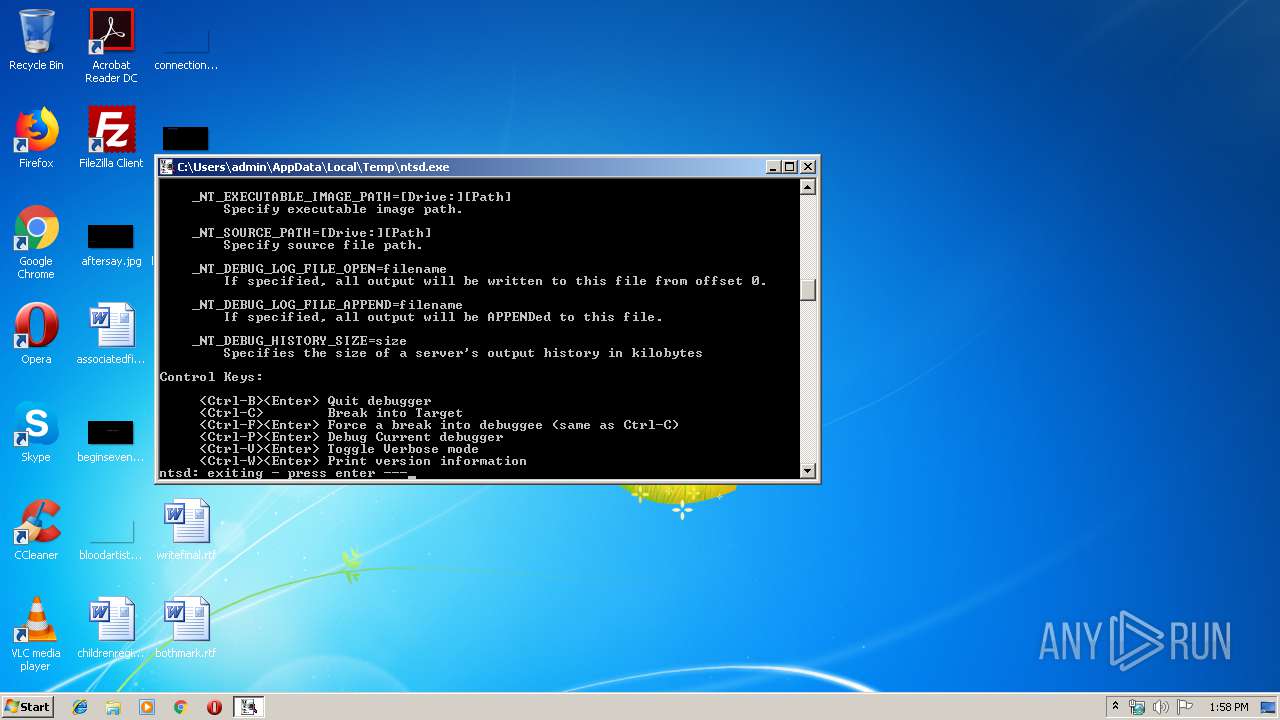Show hidden system tray icons

[1115, 707]
